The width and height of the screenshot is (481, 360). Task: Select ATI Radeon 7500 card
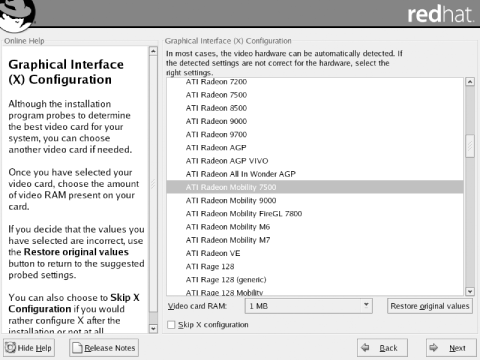(315, 95)
